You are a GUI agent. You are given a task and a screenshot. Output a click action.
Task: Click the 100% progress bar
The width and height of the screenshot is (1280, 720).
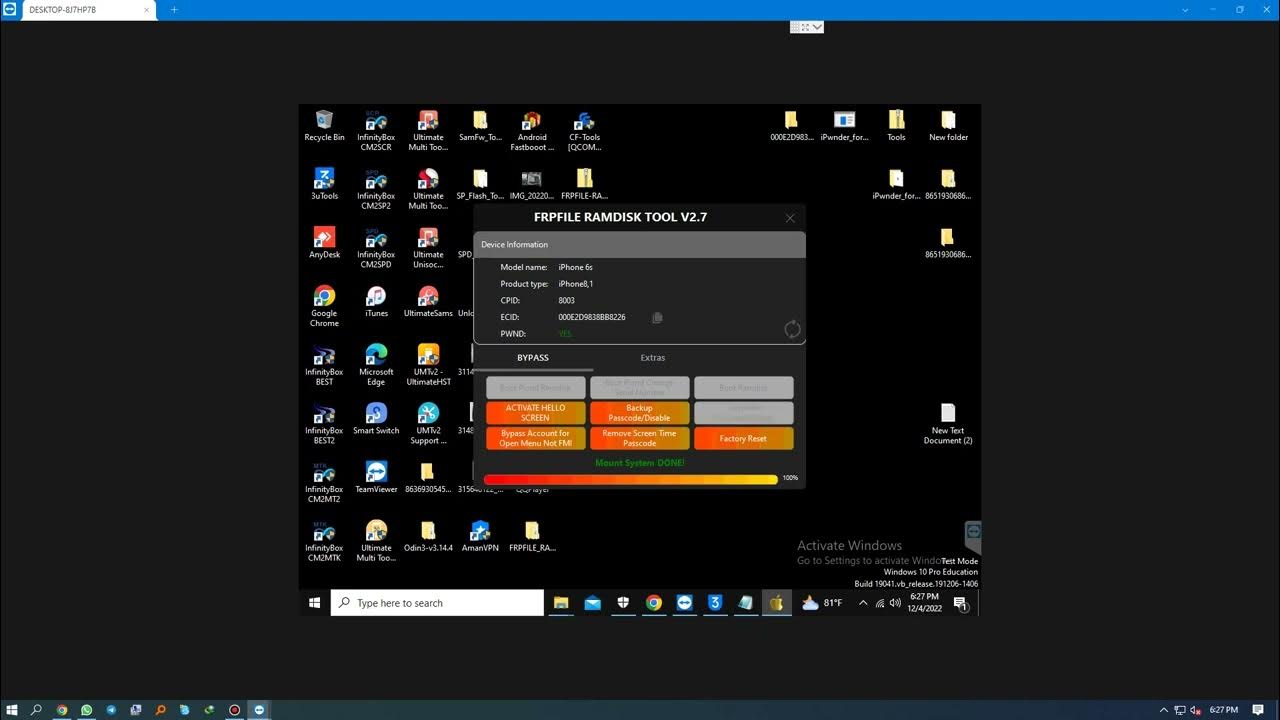tap(631, 479)
